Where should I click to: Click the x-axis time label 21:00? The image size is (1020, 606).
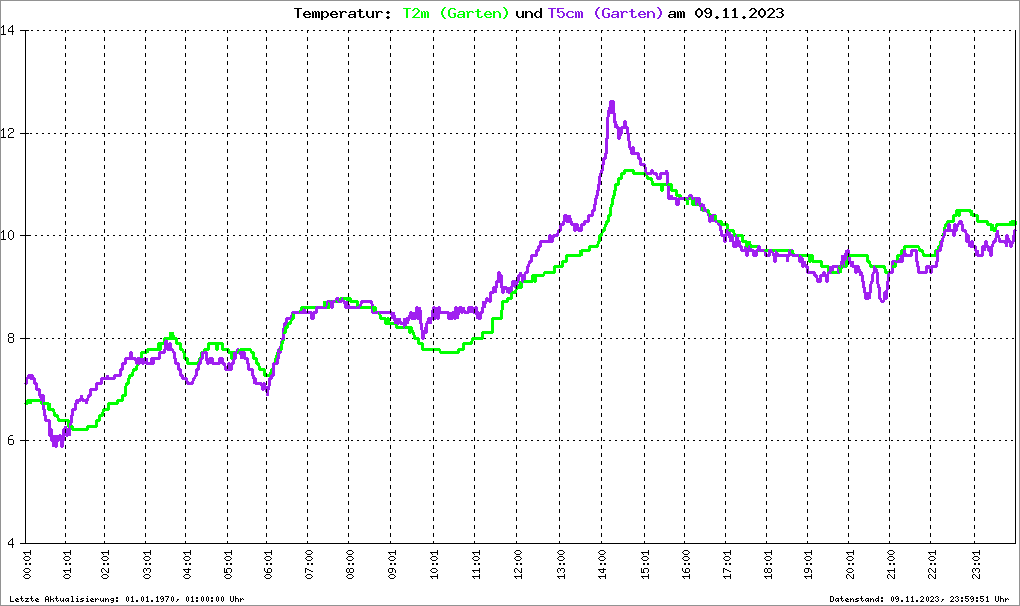891,564
